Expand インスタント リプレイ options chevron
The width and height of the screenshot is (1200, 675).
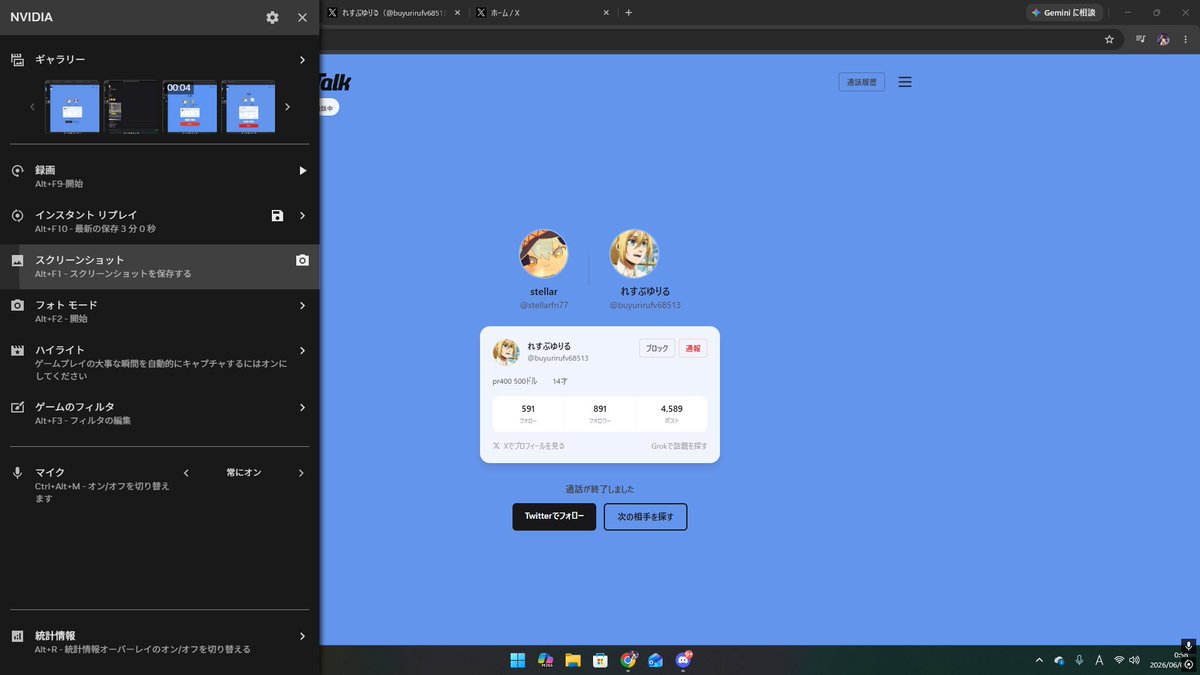pyautogui.click(x=302, y=215)
